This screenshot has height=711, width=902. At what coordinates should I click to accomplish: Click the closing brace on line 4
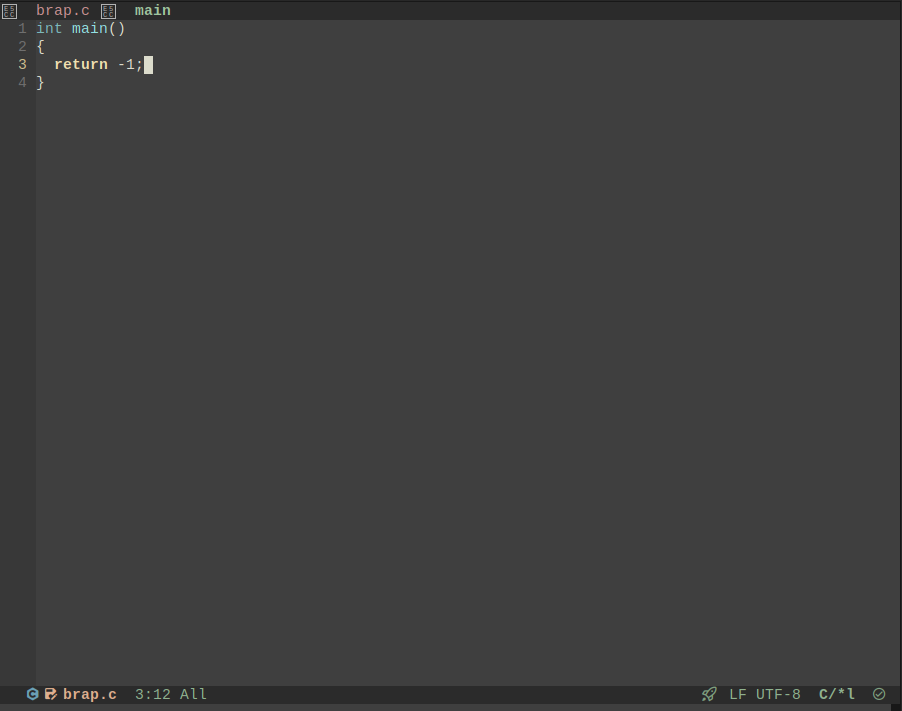click(x=40, y=82)
